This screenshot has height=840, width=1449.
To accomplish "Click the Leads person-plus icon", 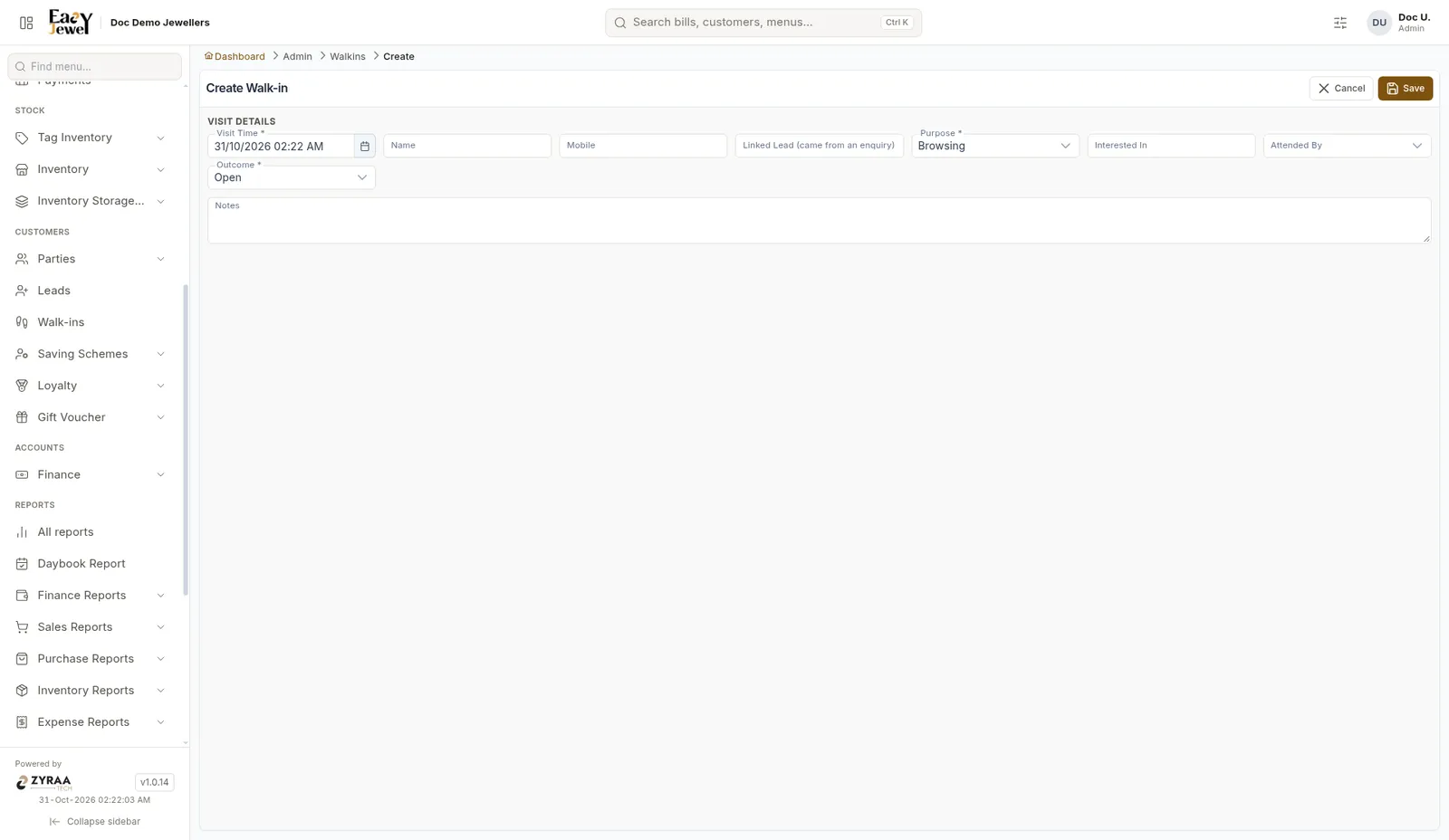I will click(22, 291).
